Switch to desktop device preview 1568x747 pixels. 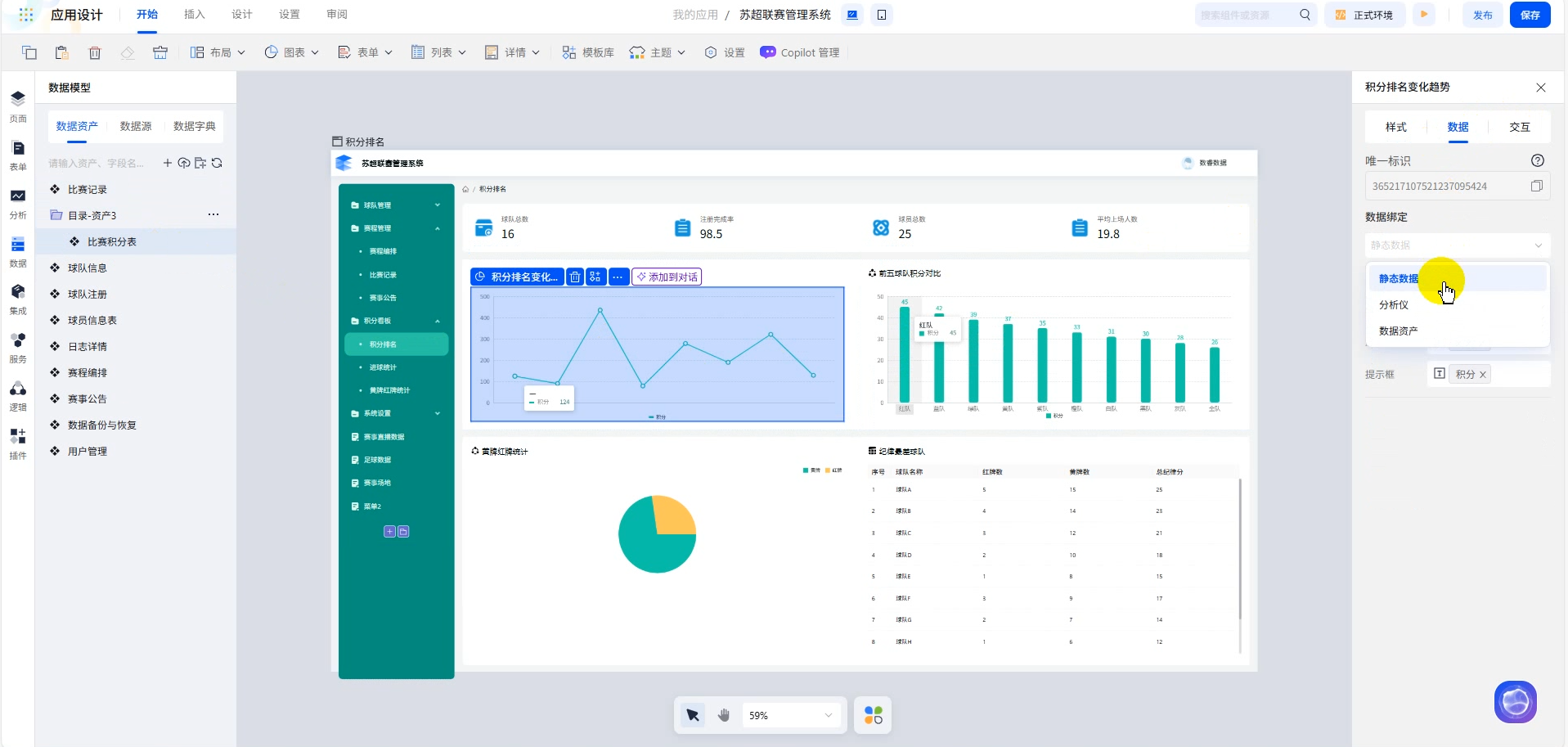click(x=852, y=15)
